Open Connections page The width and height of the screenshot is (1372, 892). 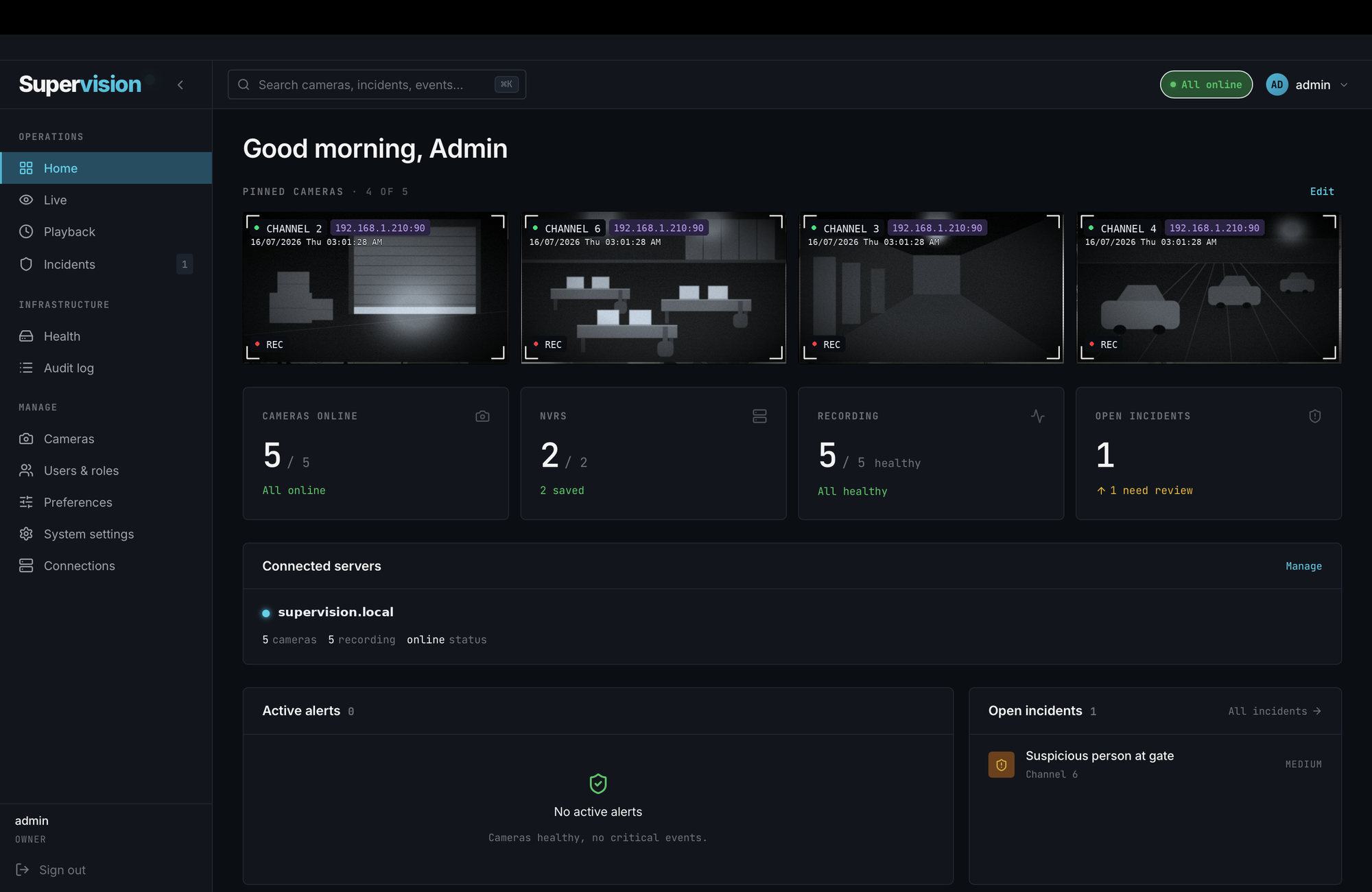[x=106, y=565]
